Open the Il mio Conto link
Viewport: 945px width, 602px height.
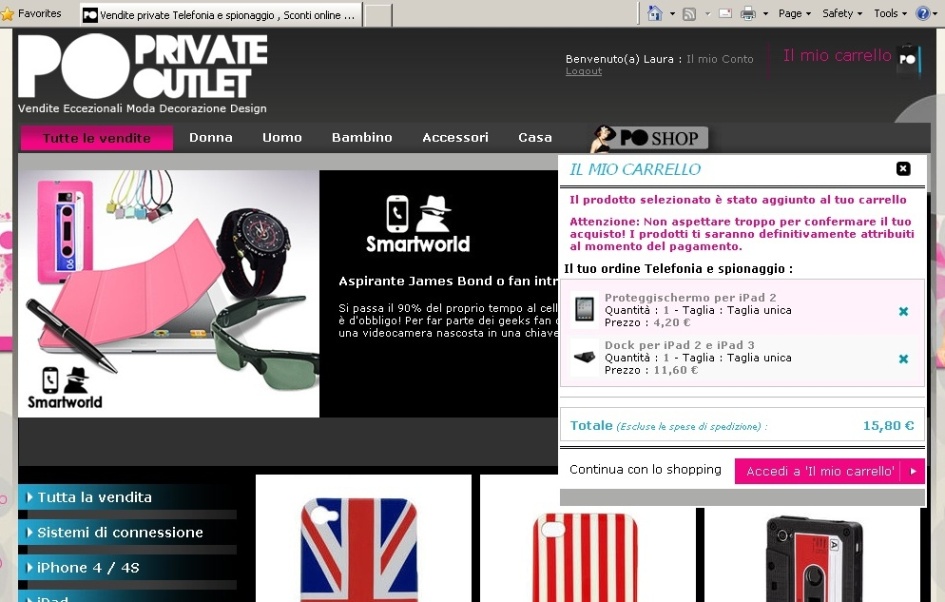tap(720, 59)
